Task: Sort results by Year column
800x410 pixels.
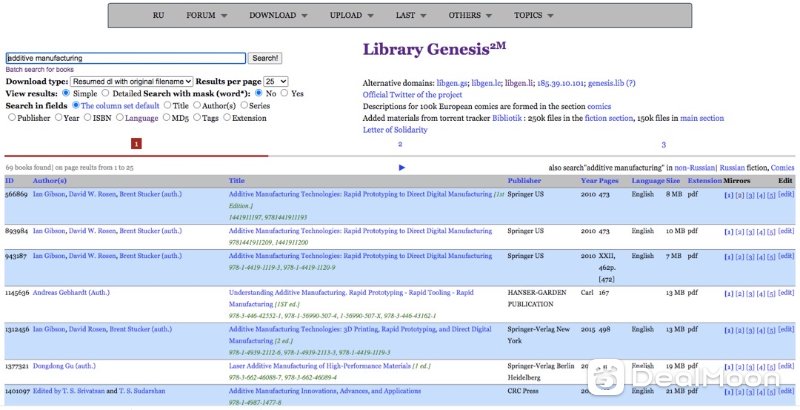Action: click(x=589, y=181)
